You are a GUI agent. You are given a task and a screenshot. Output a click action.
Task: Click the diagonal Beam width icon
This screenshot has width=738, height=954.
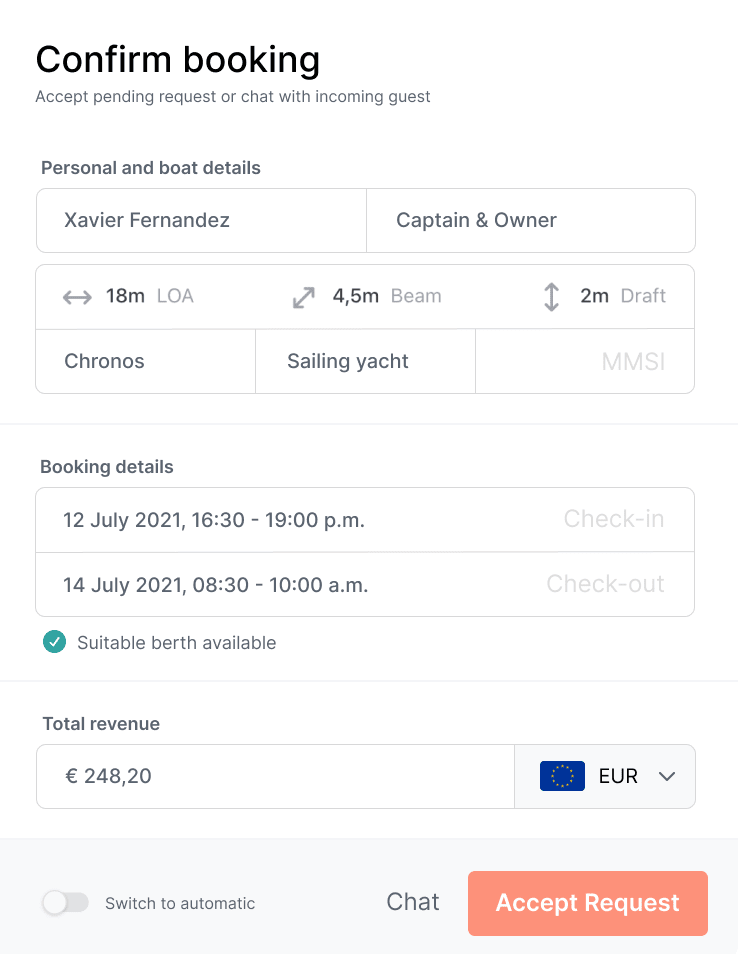coord(303,297)
